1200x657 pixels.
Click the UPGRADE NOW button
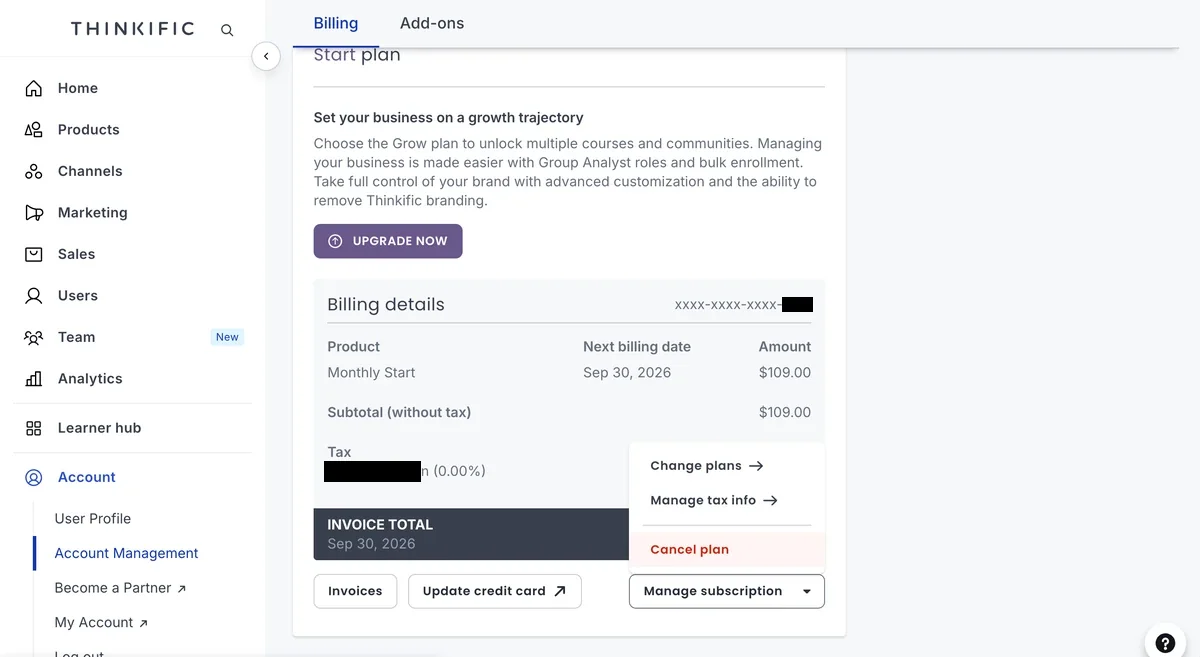click(x=388, y=241)
